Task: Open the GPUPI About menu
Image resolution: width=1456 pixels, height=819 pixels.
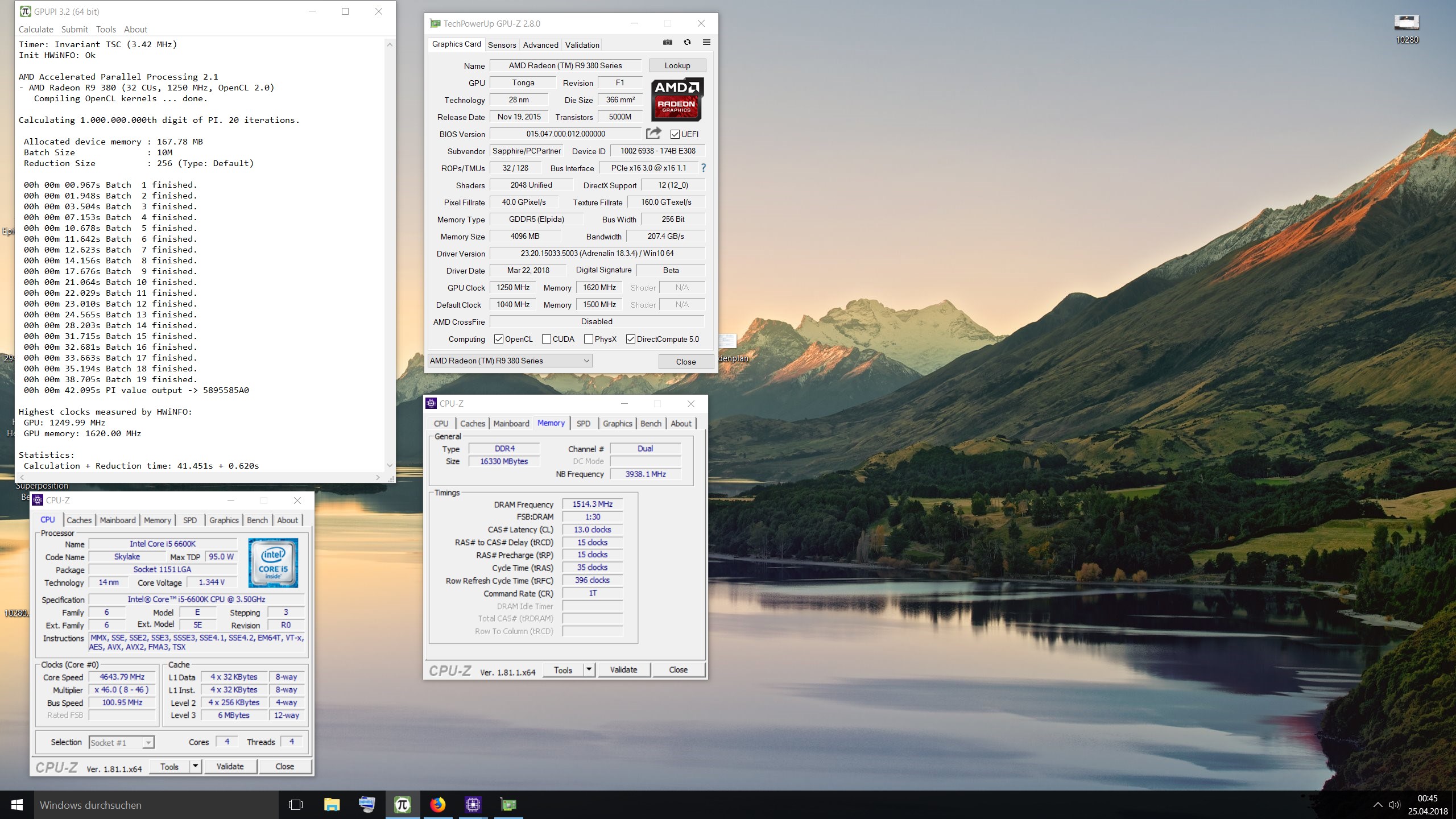Action: [135, 30]
